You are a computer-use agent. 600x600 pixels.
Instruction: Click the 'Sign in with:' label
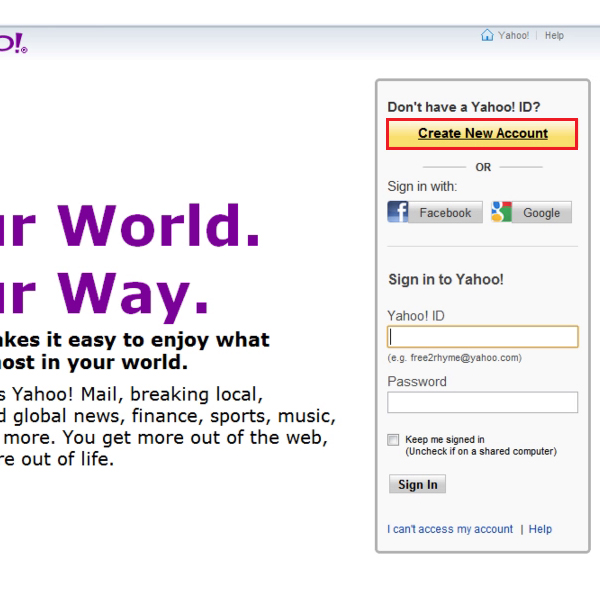click(422, 186)
